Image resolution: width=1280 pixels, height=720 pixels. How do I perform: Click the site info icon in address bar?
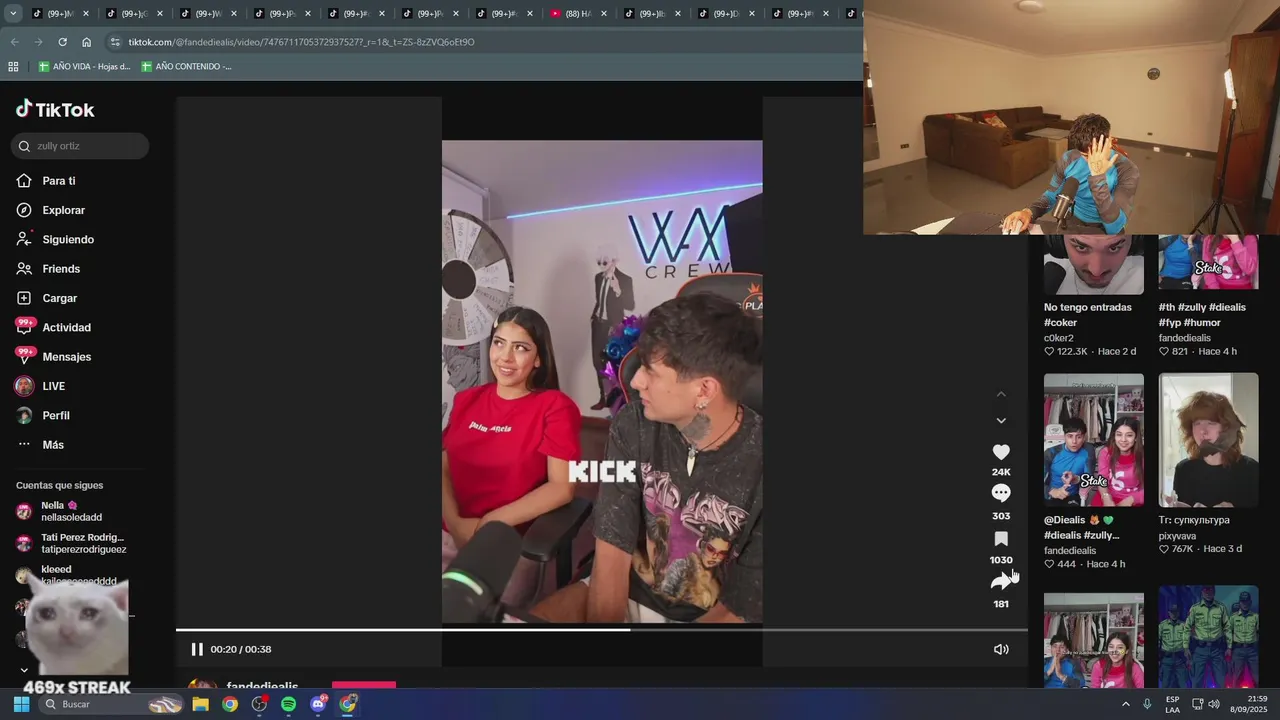tap(115, 42)
